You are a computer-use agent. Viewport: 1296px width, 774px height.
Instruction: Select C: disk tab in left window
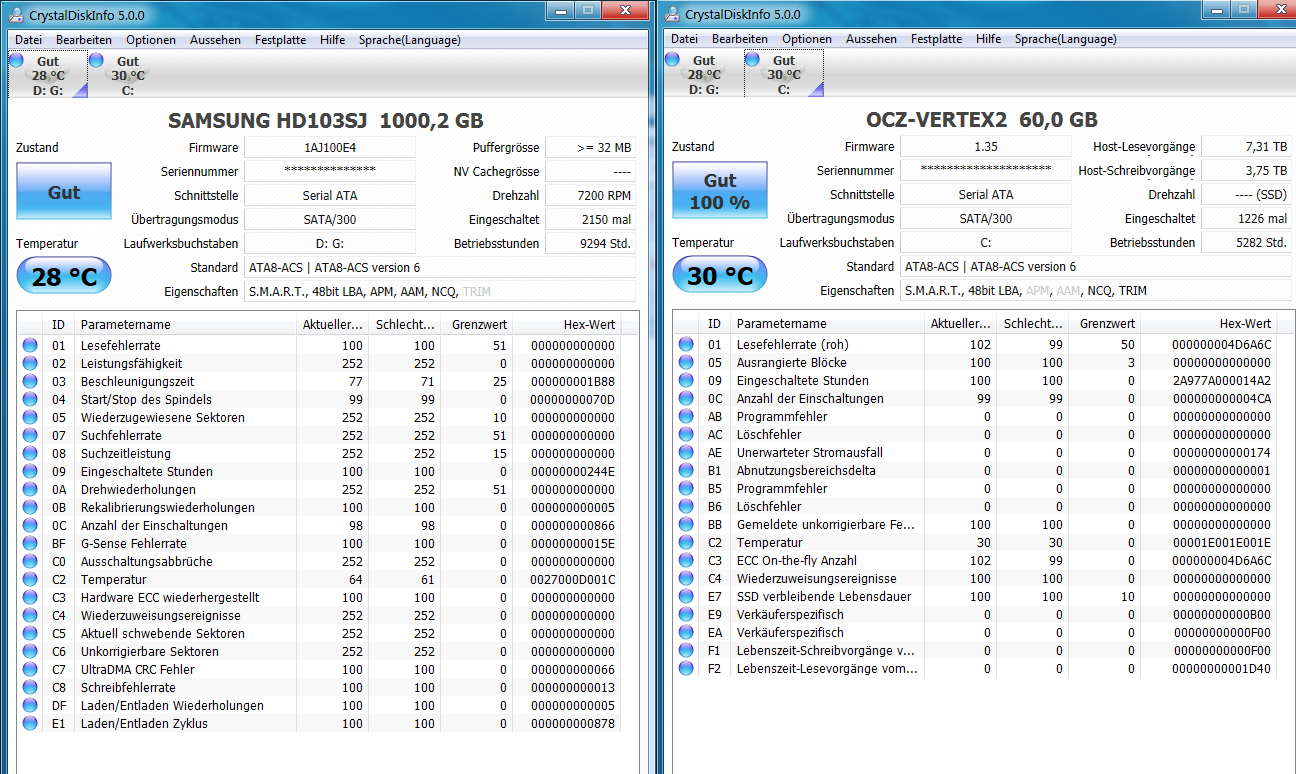(127, 75)
